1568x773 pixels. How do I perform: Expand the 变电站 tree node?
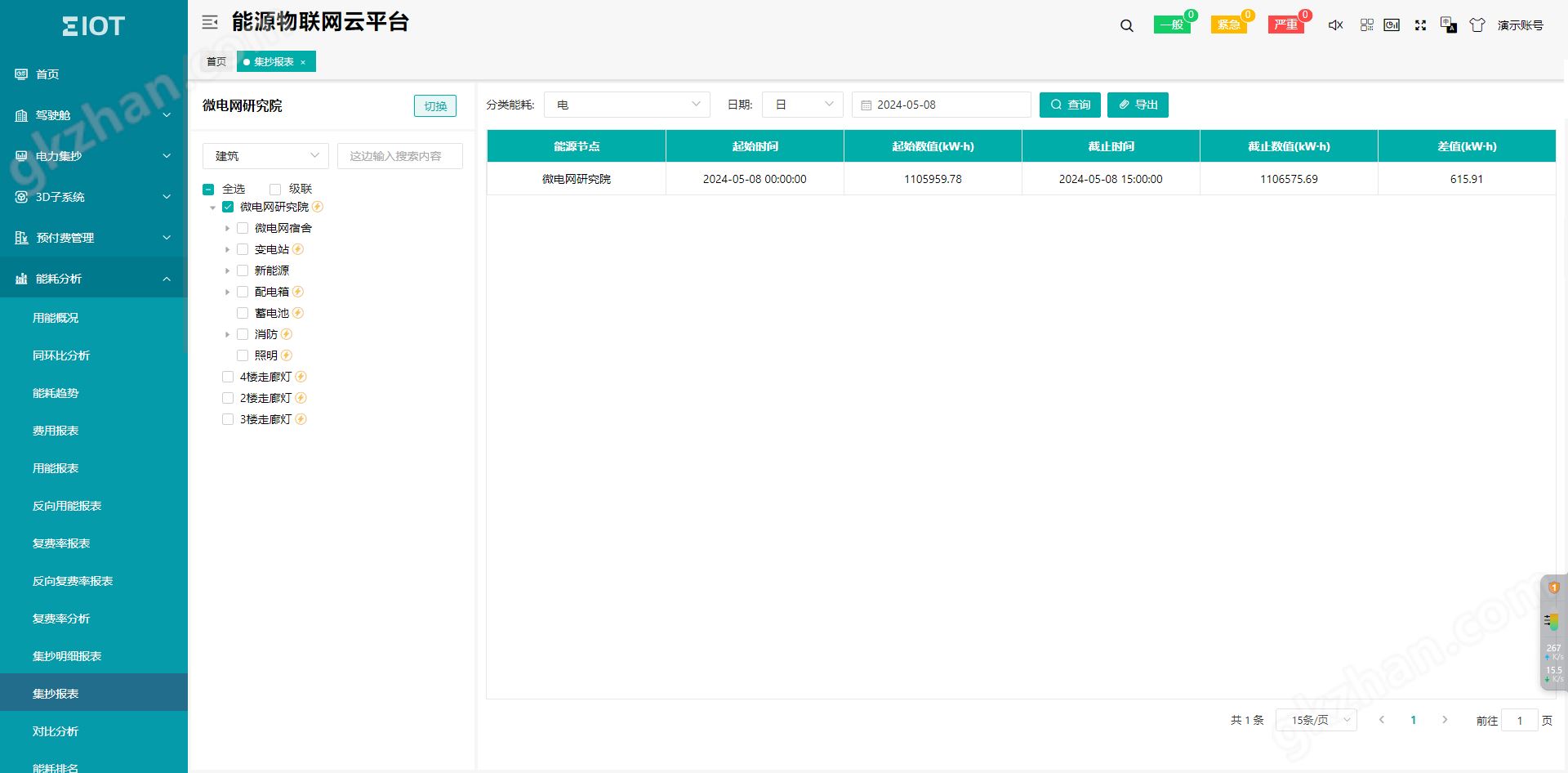pos(228,250)
